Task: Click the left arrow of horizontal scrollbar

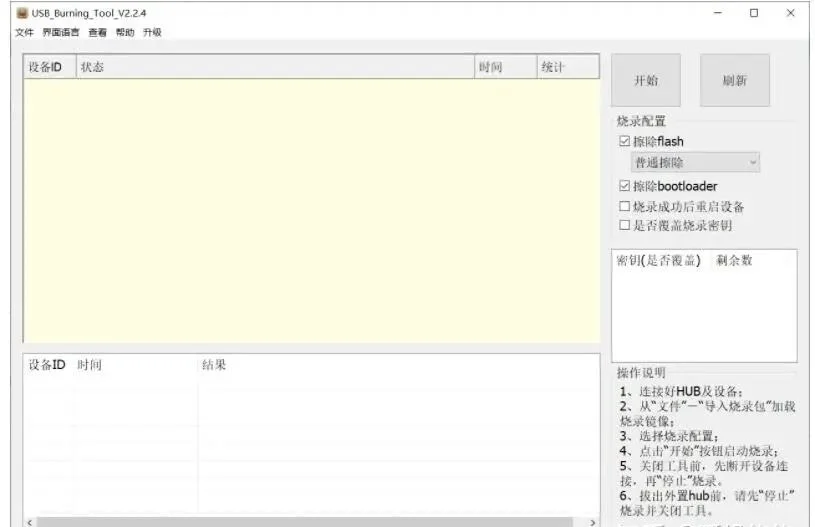Action: click(30, 522)
